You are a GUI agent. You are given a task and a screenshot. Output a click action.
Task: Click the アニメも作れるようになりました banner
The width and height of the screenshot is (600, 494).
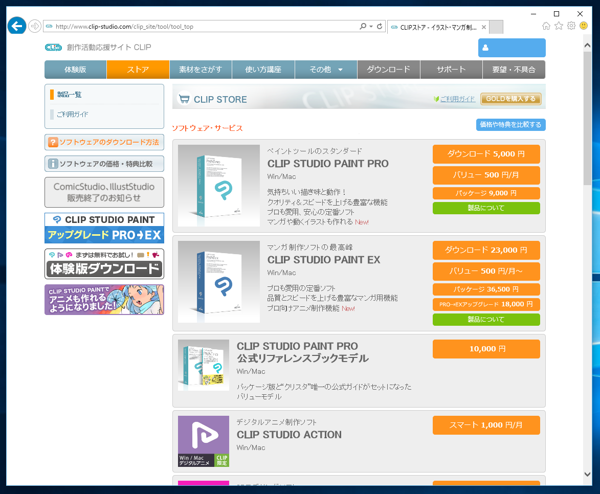(x=104, y=300)
